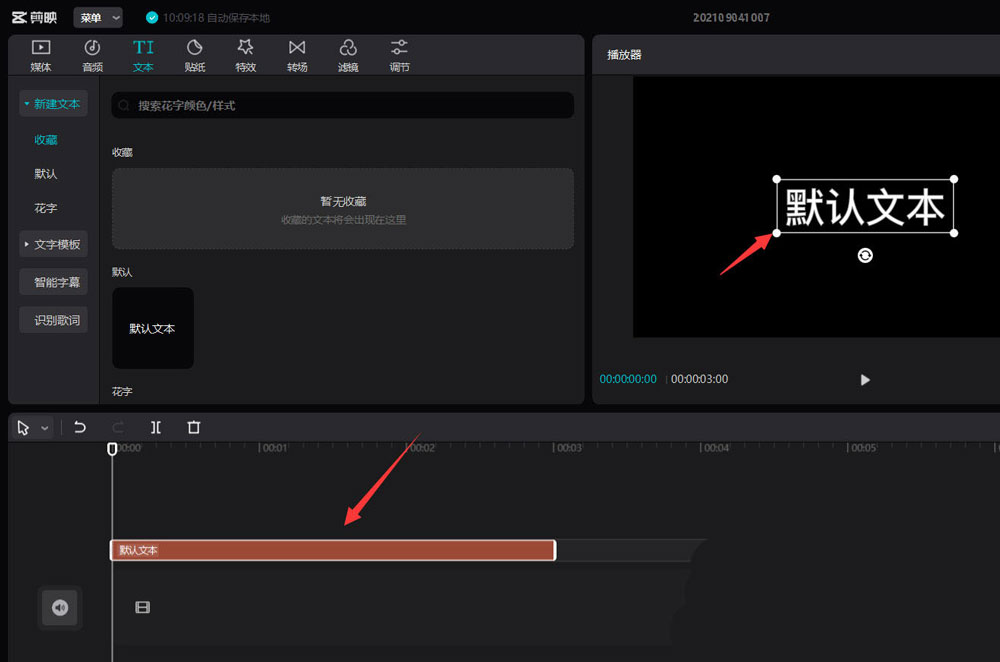
Task: Open the 音频 (Audio) panel
Action: (92, 54)
